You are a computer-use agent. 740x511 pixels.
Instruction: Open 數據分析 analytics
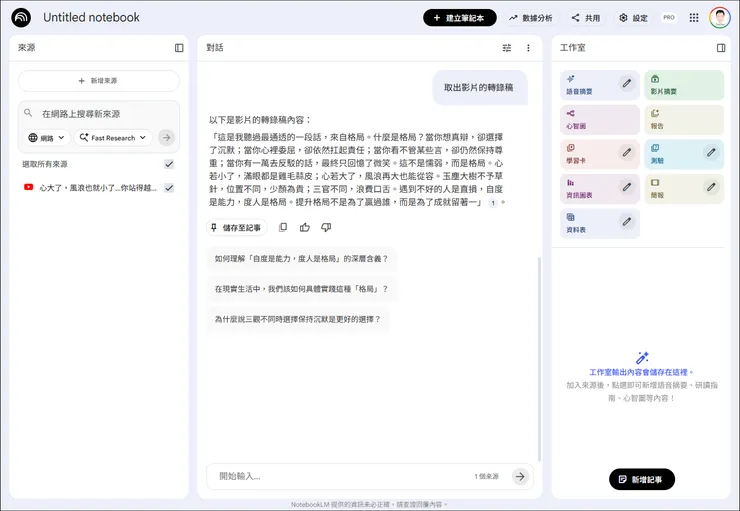coord(530,18)
